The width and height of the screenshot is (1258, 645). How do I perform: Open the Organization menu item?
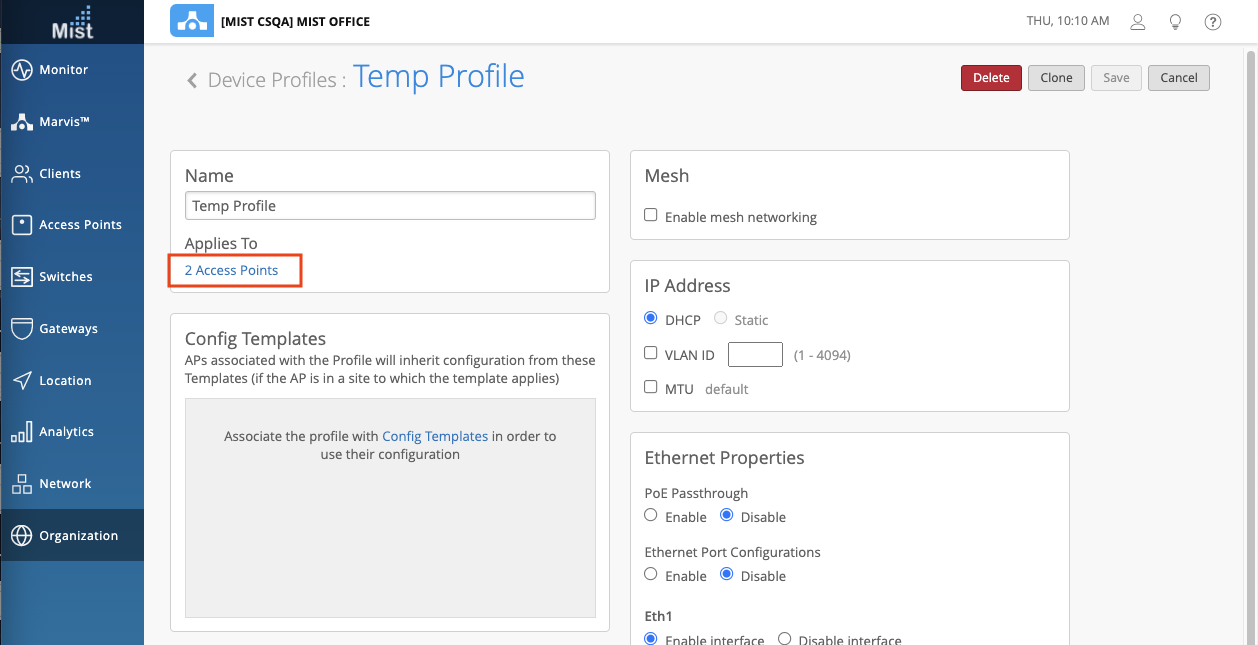78,536
